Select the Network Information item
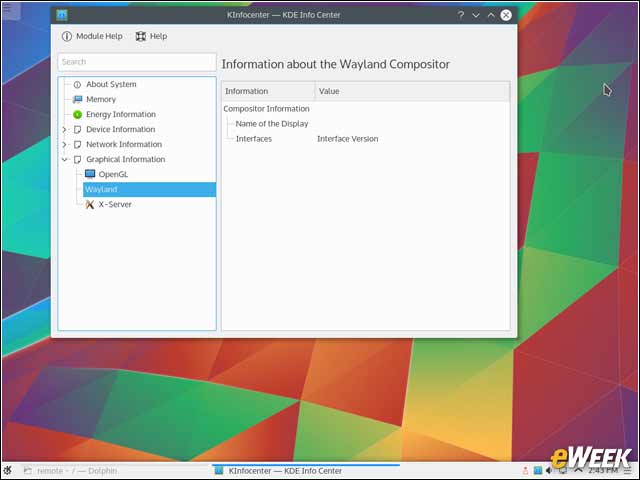This screenshot has height=480, width=640. click(124, 144)
